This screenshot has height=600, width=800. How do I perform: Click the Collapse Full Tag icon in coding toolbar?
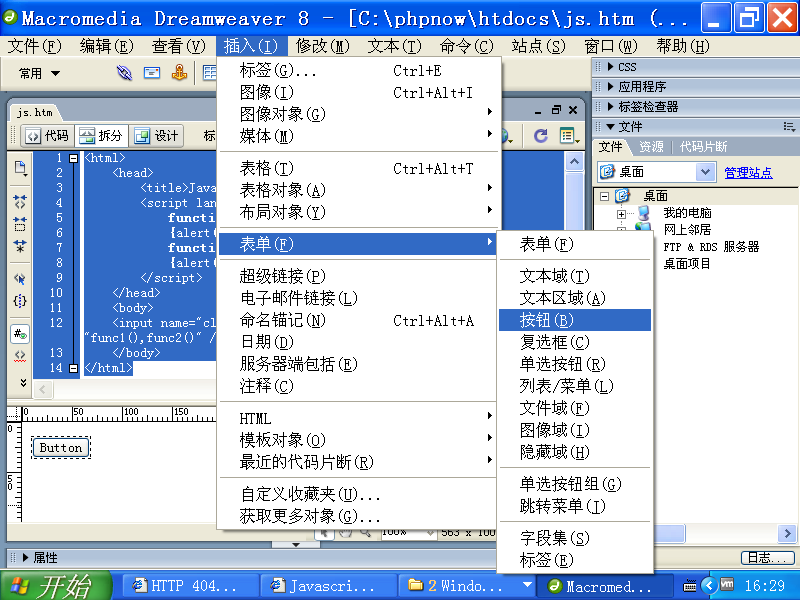pos(20,200)
